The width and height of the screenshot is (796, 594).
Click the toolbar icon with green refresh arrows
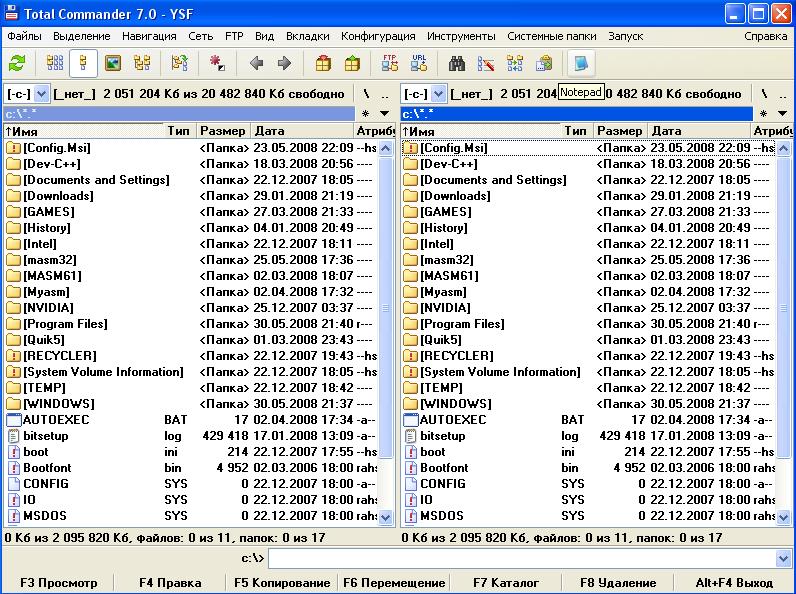coord(17,63)
